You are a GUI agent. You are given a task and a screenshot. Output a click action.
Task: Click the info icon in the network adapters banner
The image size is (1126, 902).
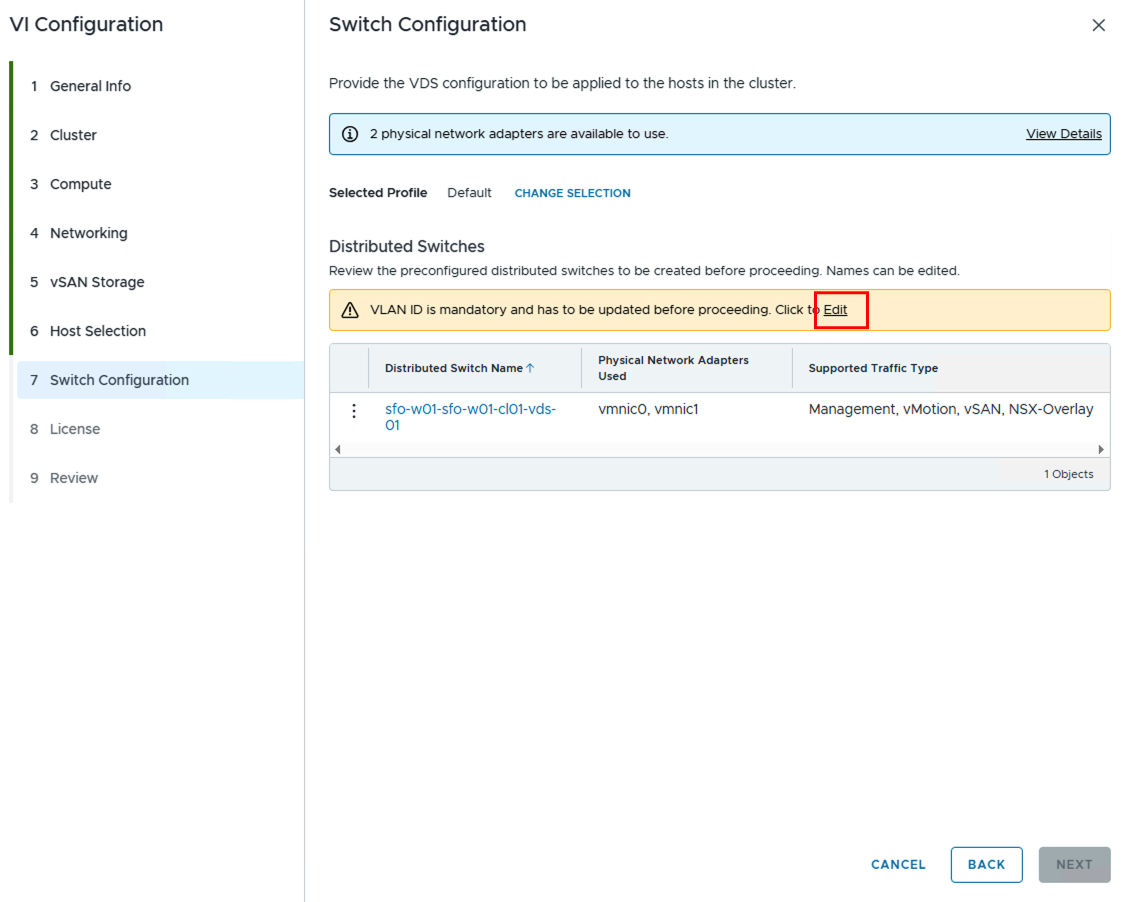coord(350,134)
